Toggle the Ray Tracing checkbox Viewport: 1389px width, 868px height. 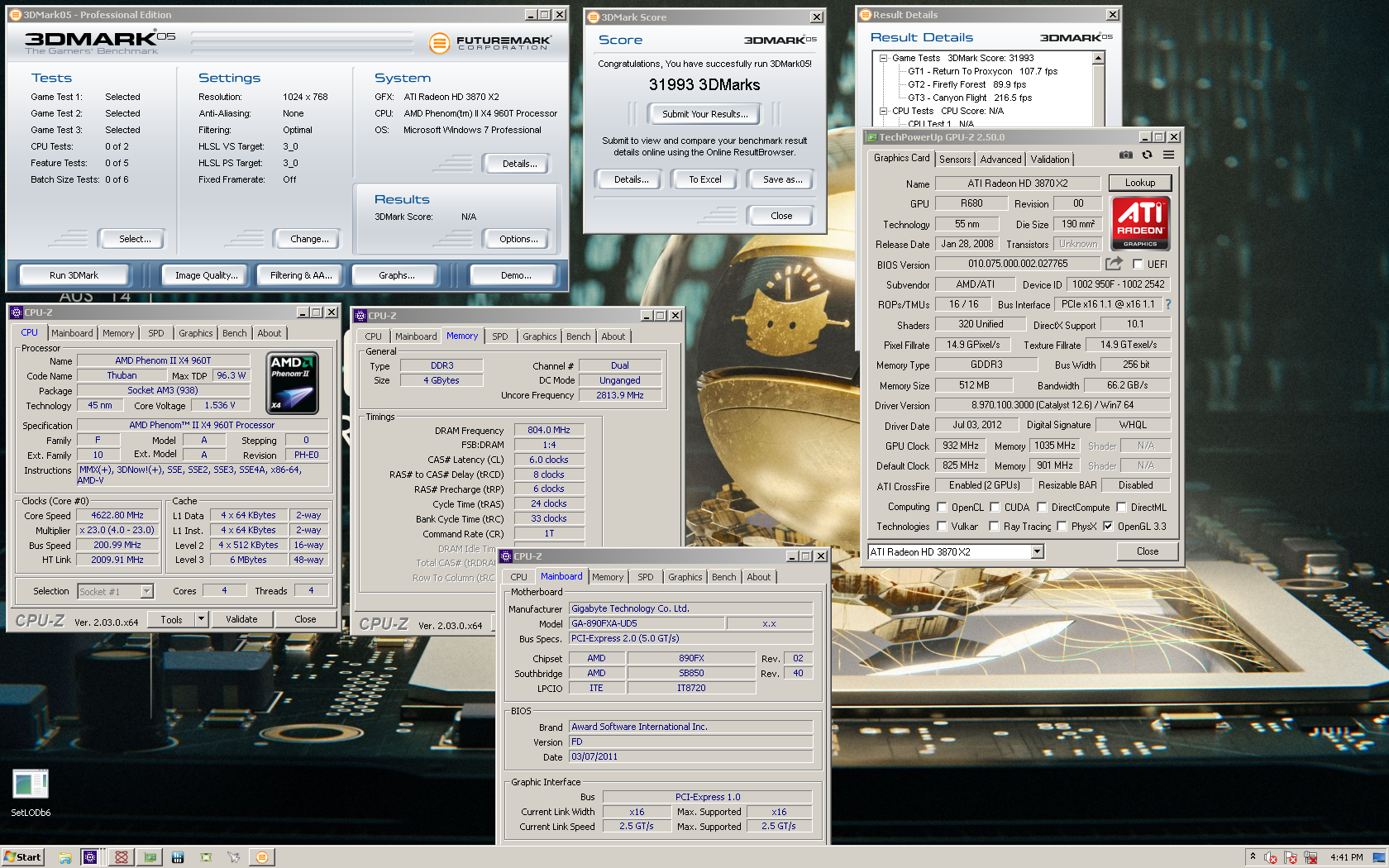click(x=994, y=526)
